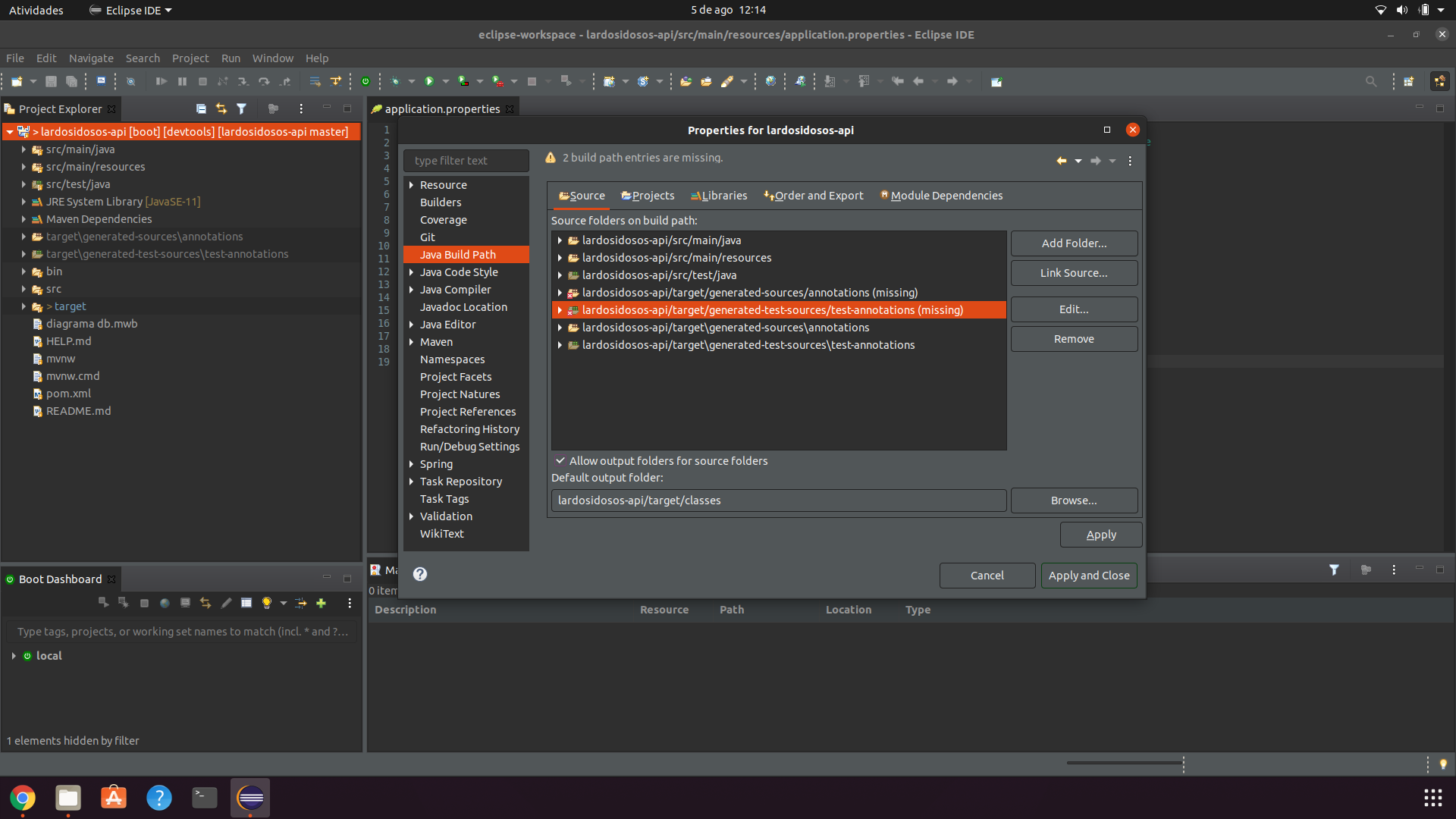Select Project Facets in properties list
The width and height of the screenshot is (1456, 819).
[455, 377]
